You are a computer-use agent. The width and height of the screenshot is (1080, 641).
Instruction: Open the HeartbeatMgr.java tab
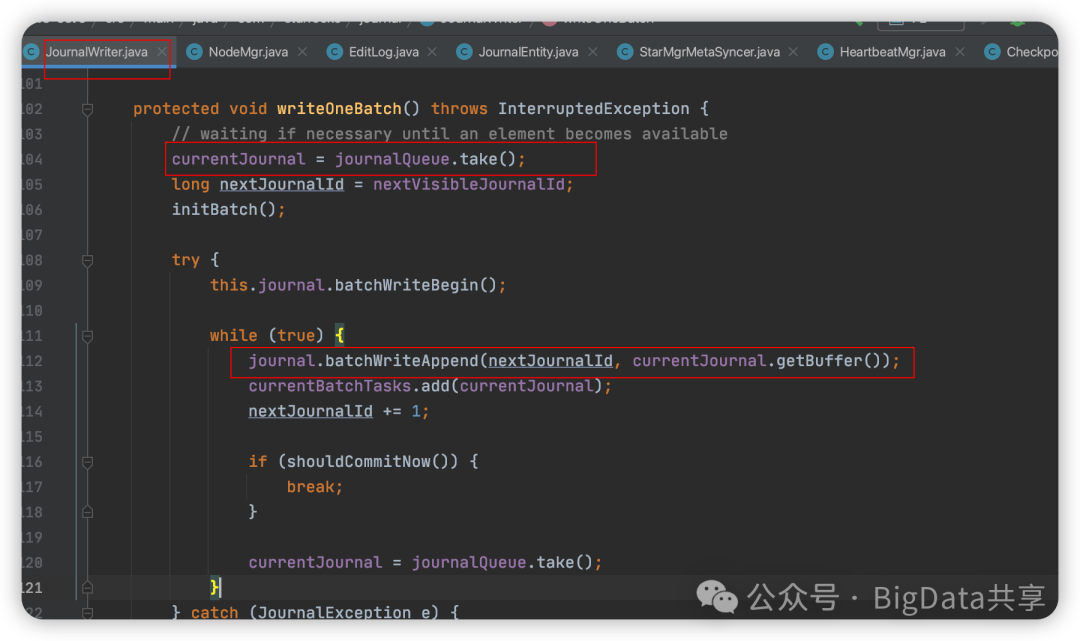(892, 52)
